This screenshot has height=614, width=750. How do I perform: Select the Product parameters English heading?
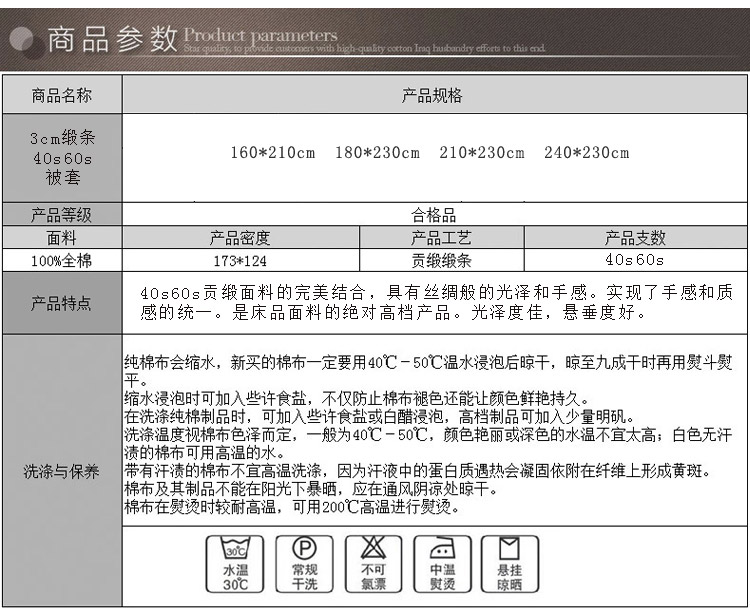point(261,35)
